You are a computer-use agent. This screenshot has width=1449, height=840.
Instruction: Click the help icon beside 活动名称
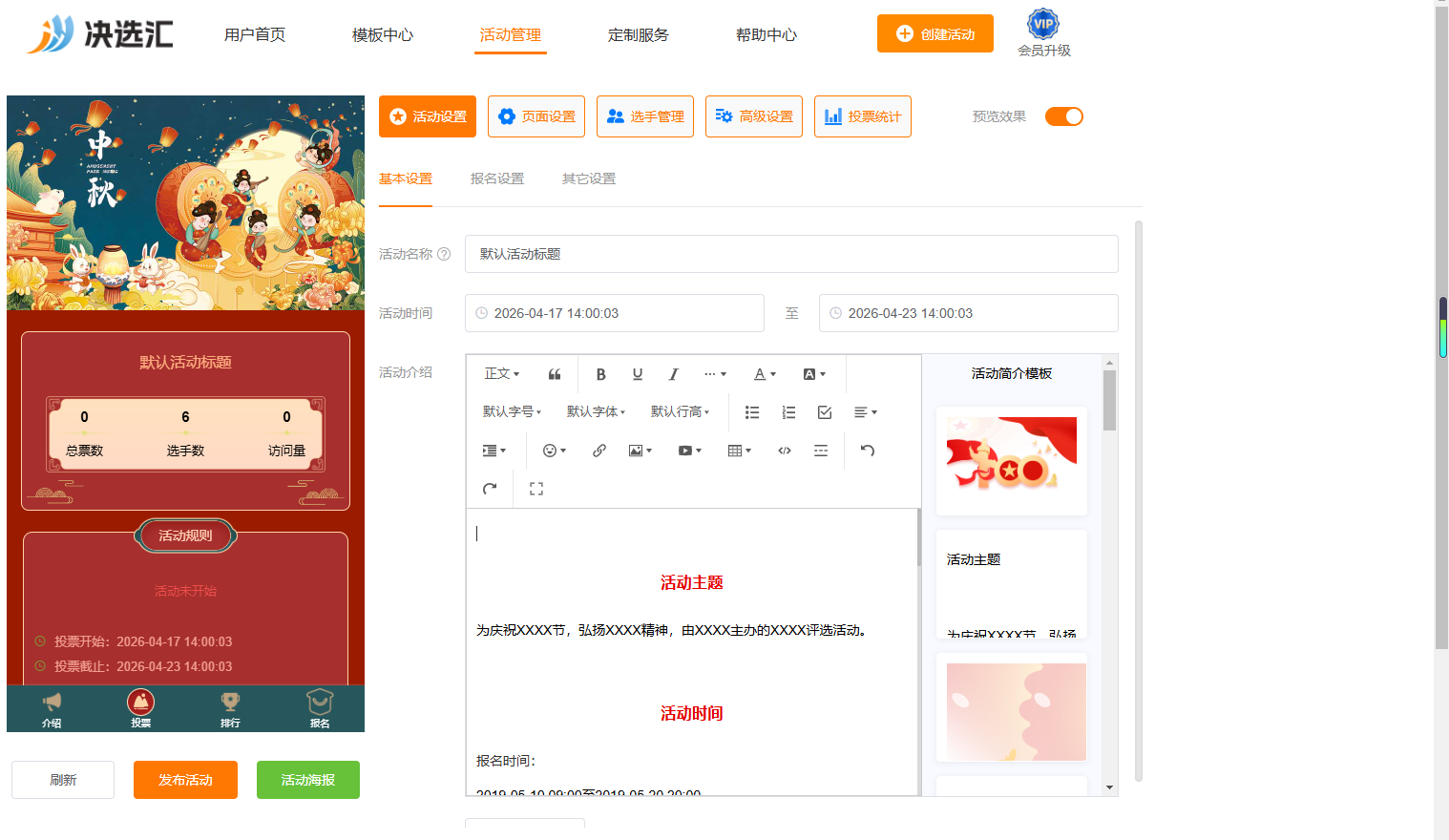click(444, 254)
